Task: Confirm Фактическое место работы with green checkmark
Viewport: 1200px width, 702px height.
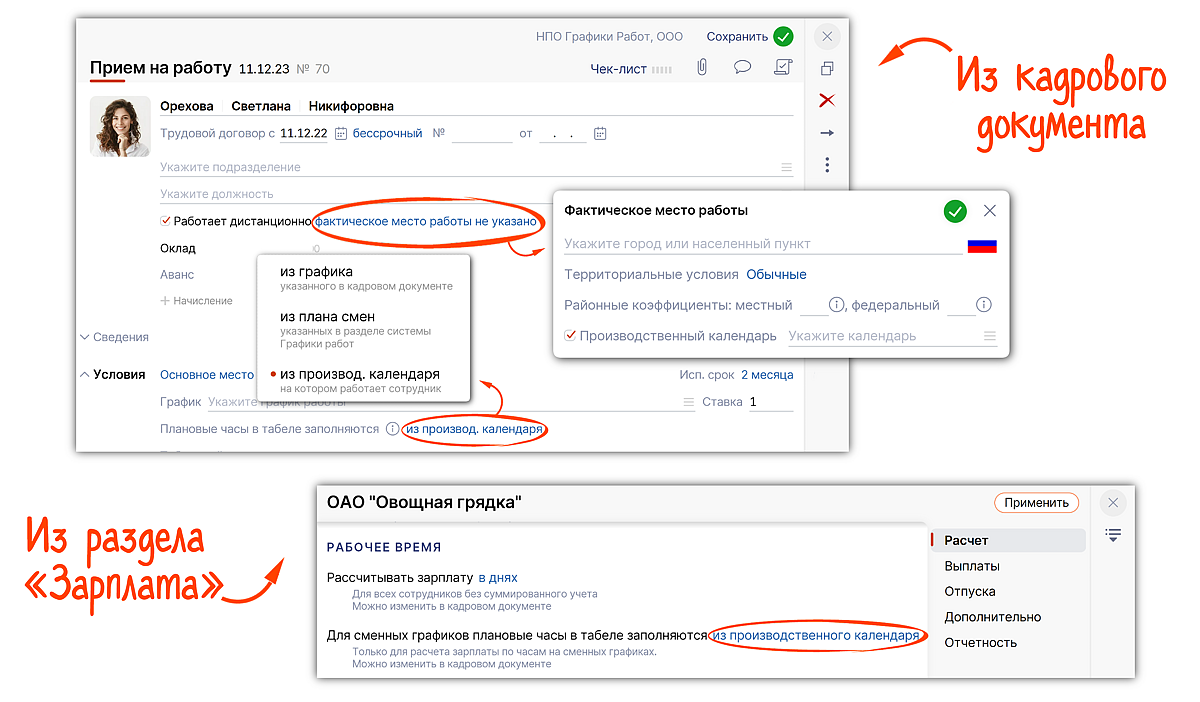Action: [955, 211]
